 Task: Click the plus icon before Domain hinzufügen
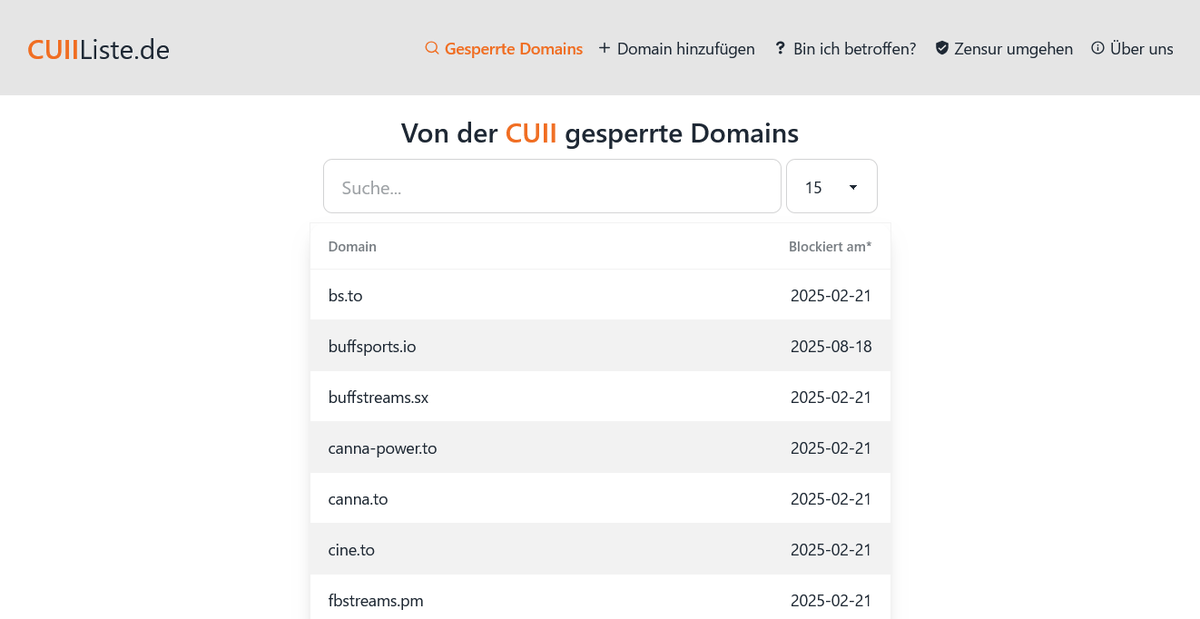tap(604, 48)
